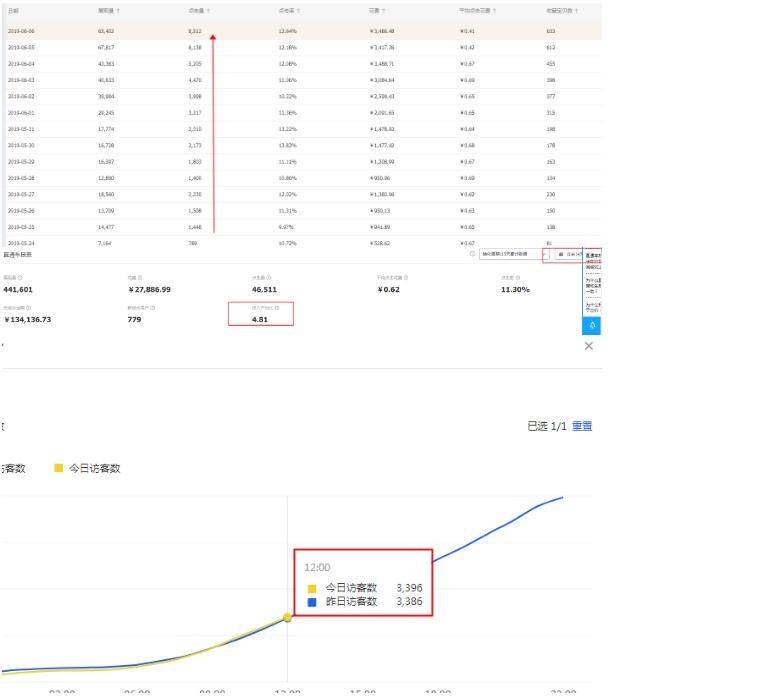Click the ¥3,417.36 cell in the table

point(382,47)
